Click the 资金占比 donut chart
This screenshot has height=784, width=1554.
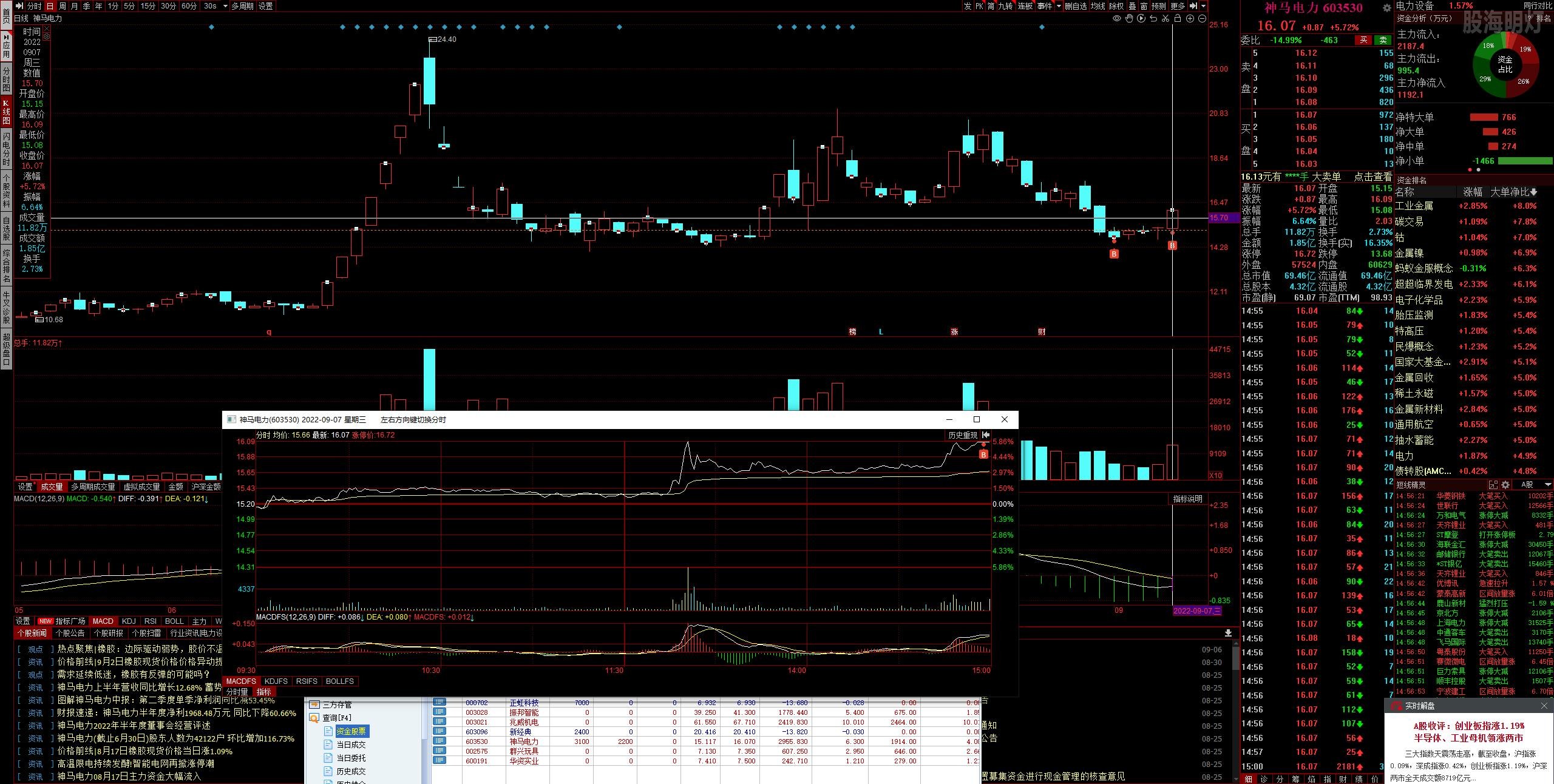coord(1505,64)
